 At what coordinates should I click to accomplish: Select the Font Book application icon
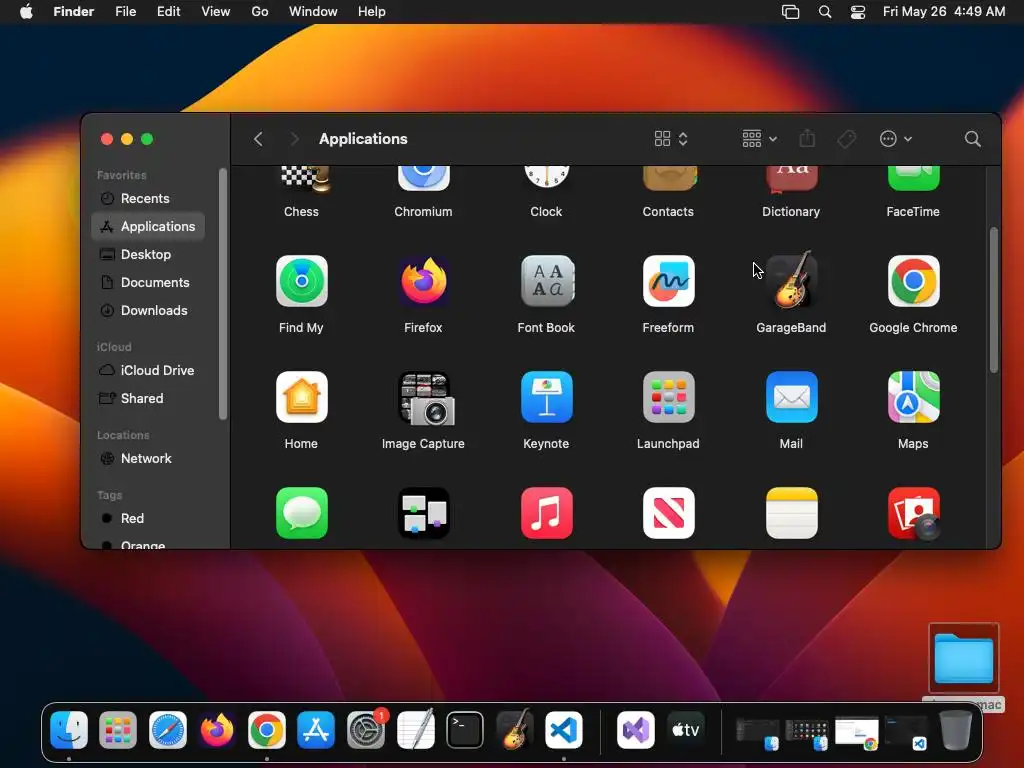pyautogui.click(x=547, y=281)
